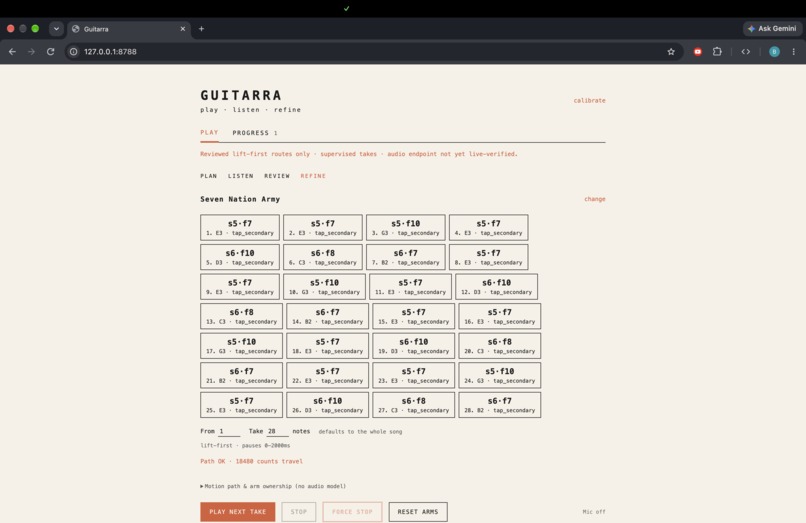Select note 19 s6·f10 D3 tile
Screen dimensions: 806x523
point(414,346)
